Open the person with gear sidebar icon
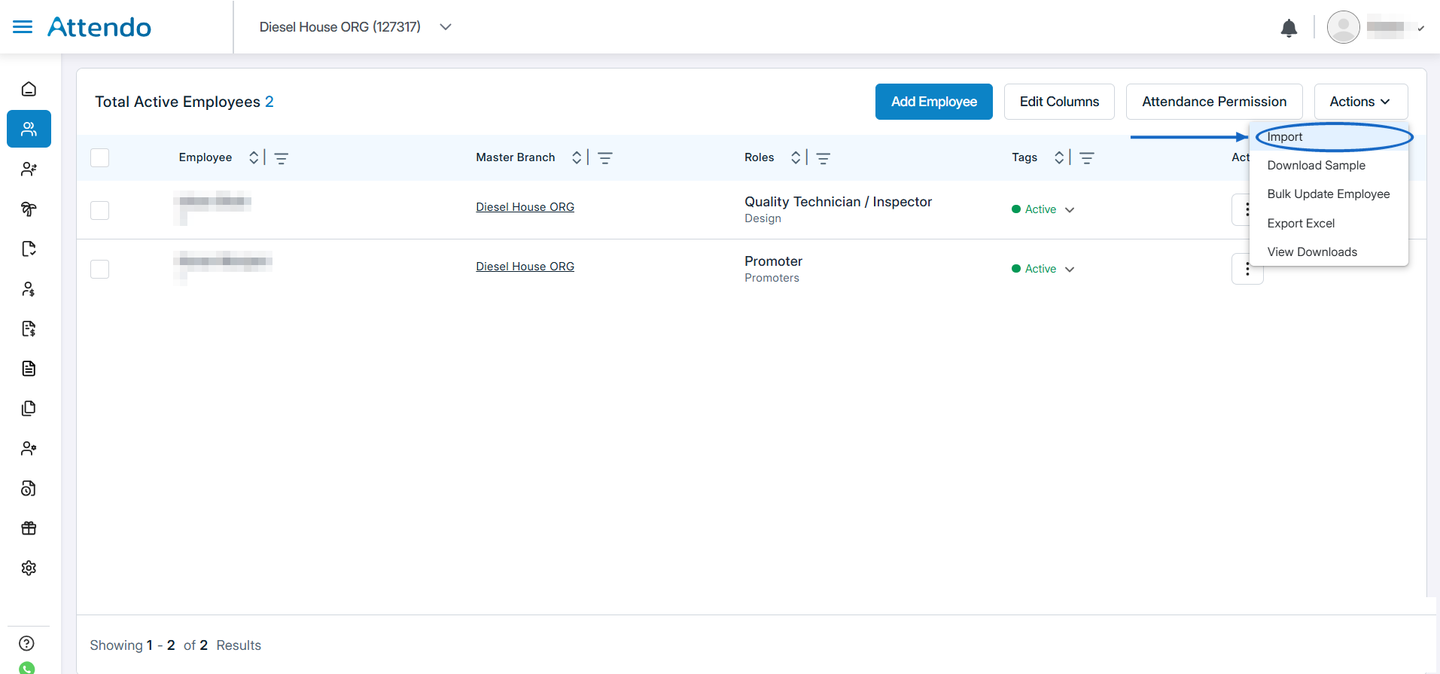 pos(29,448)
